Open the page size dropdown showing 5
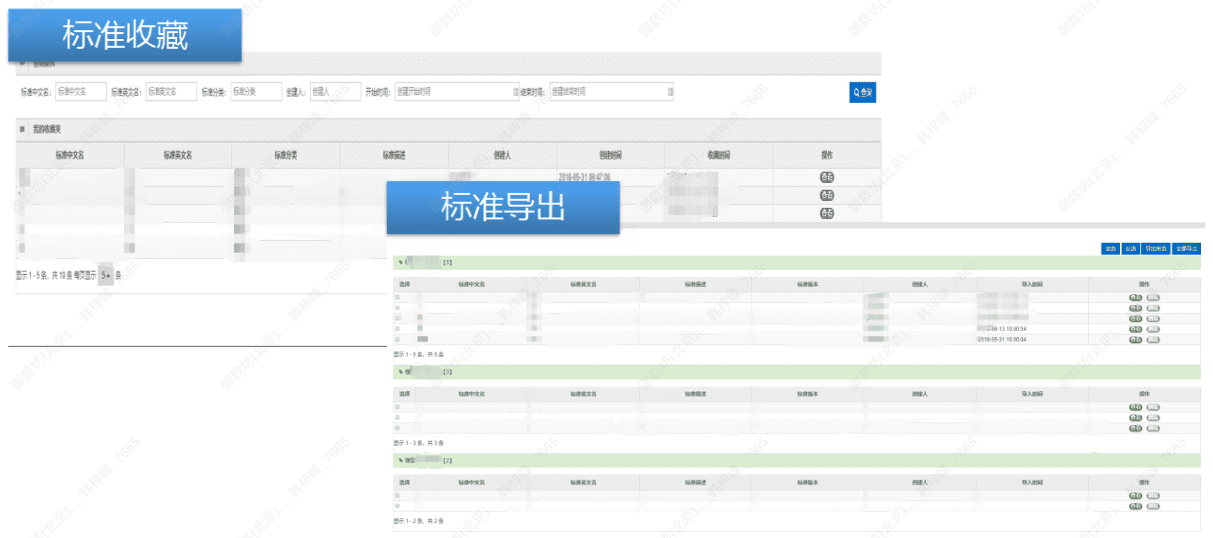 click(106, 275)
